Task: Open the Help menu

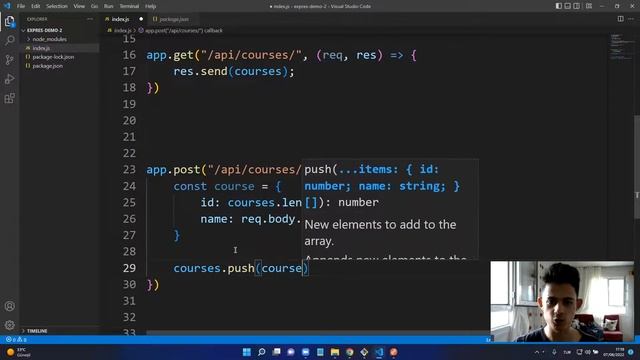Action: (x=151, y=6)
